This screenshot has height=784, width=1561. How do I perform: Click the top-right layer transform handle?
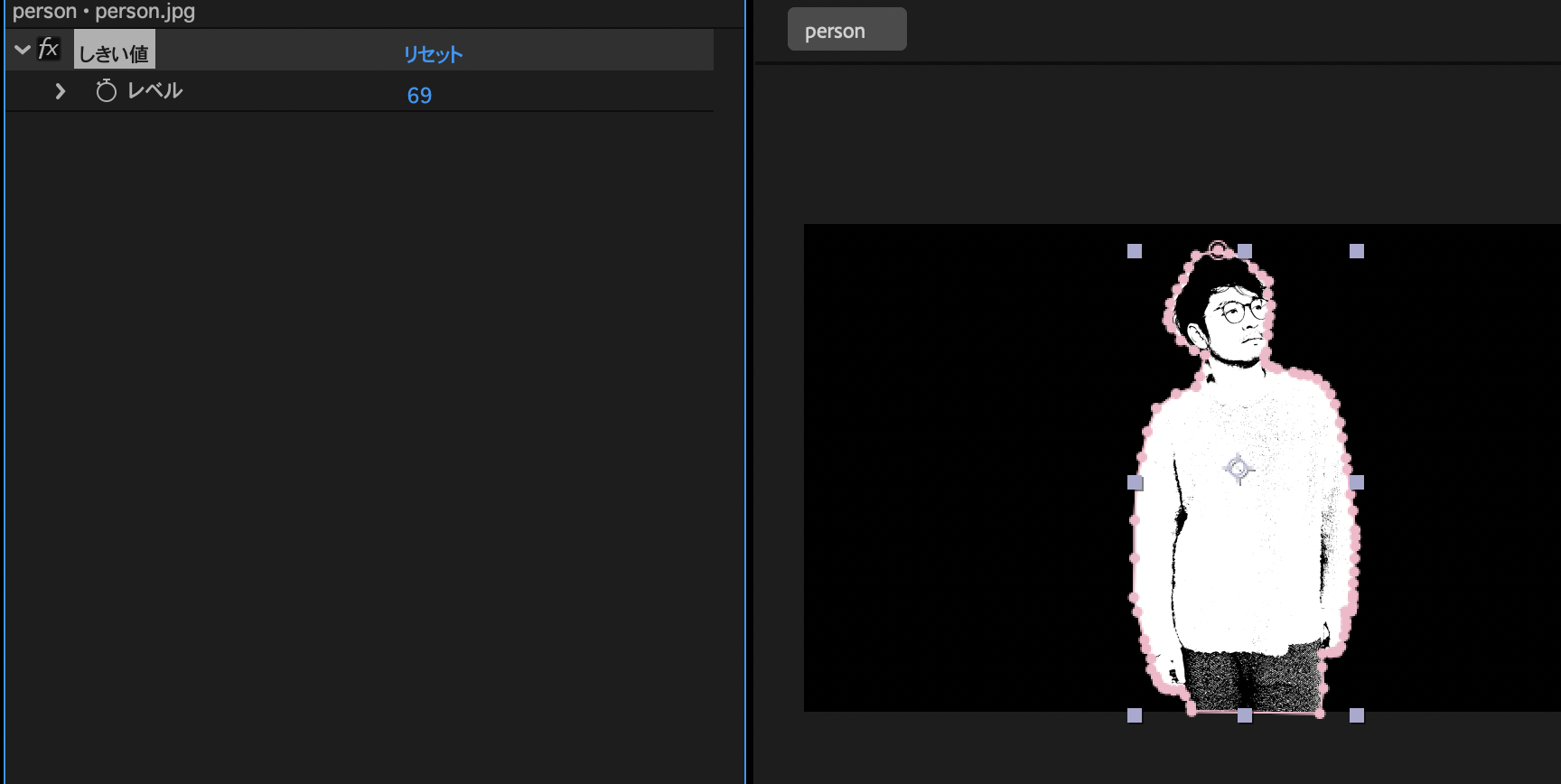point(1356,251)
